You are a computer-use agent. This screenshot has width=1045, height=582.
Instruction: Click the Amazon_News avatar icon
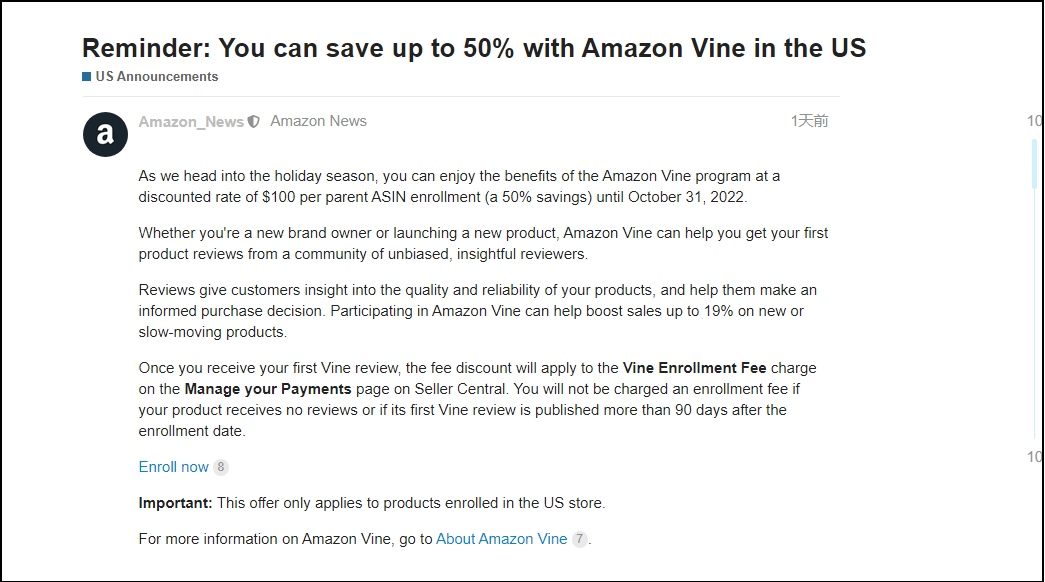coord(105,134)
